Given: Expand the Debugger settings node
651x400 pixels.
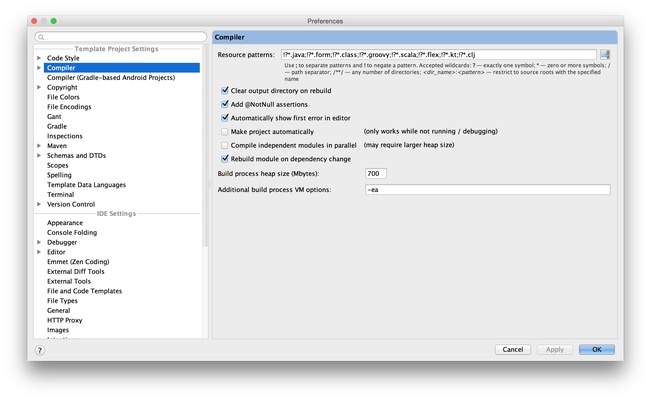Looking at the screenshot, I should pos(39,242).
